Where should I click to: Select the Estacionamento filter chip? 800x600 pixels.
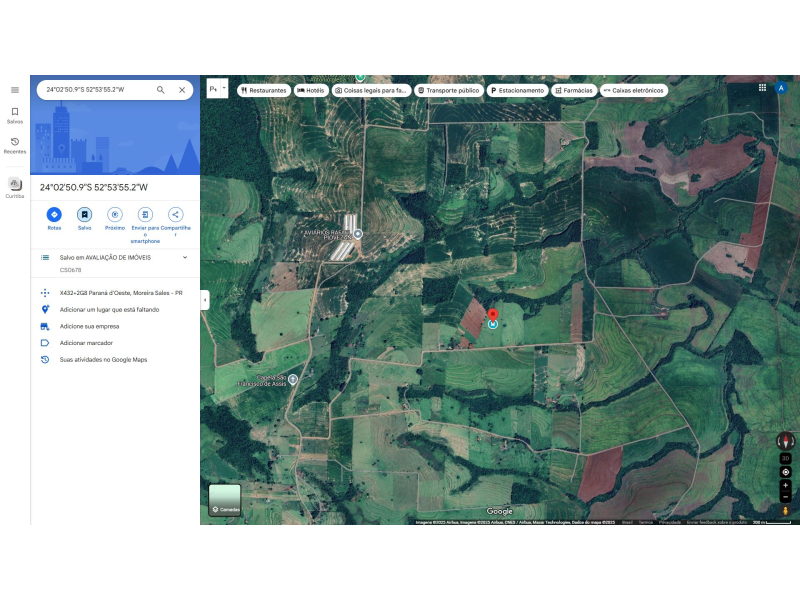pos(517,90)
